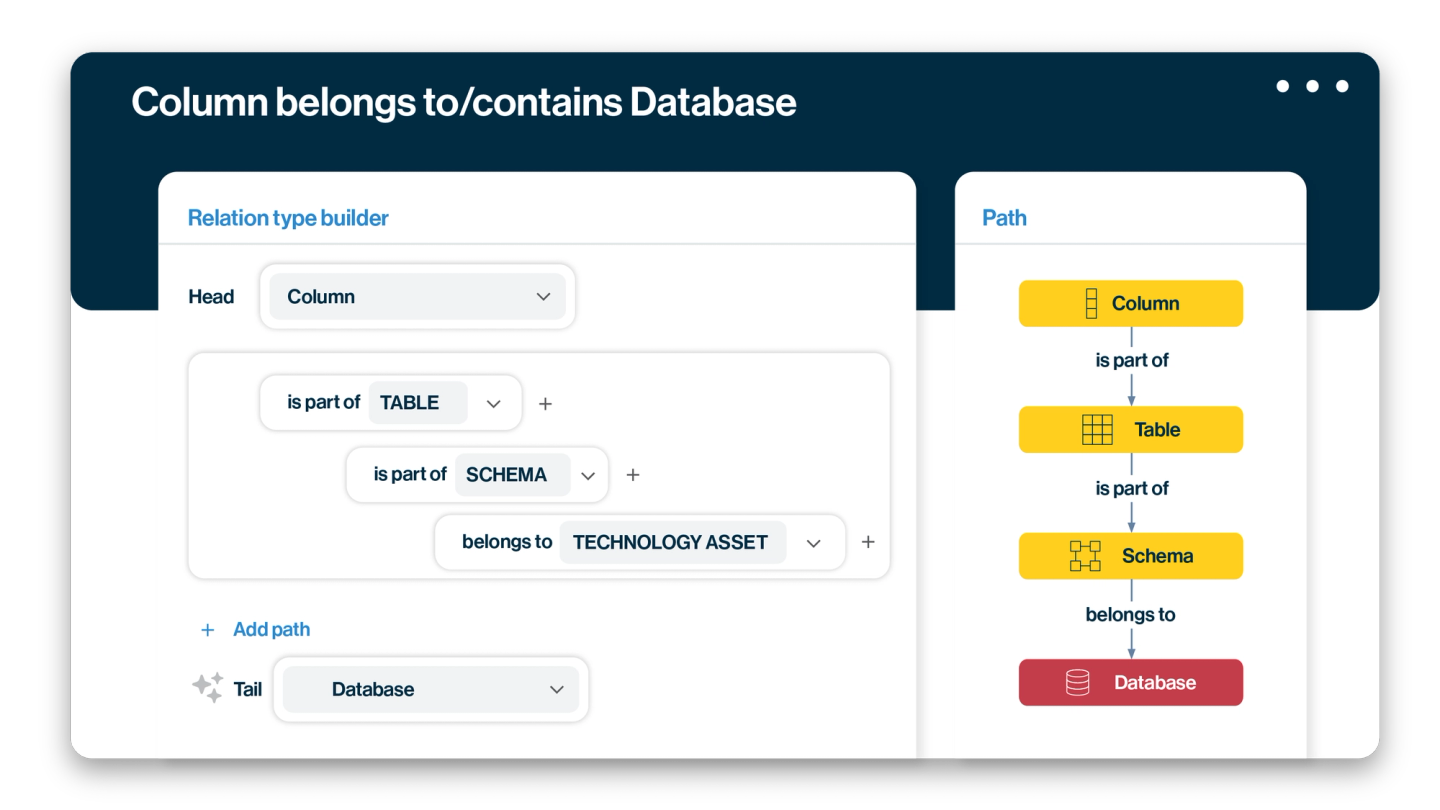
Task: Click the three-dot menu in header
Action: 1312,86
